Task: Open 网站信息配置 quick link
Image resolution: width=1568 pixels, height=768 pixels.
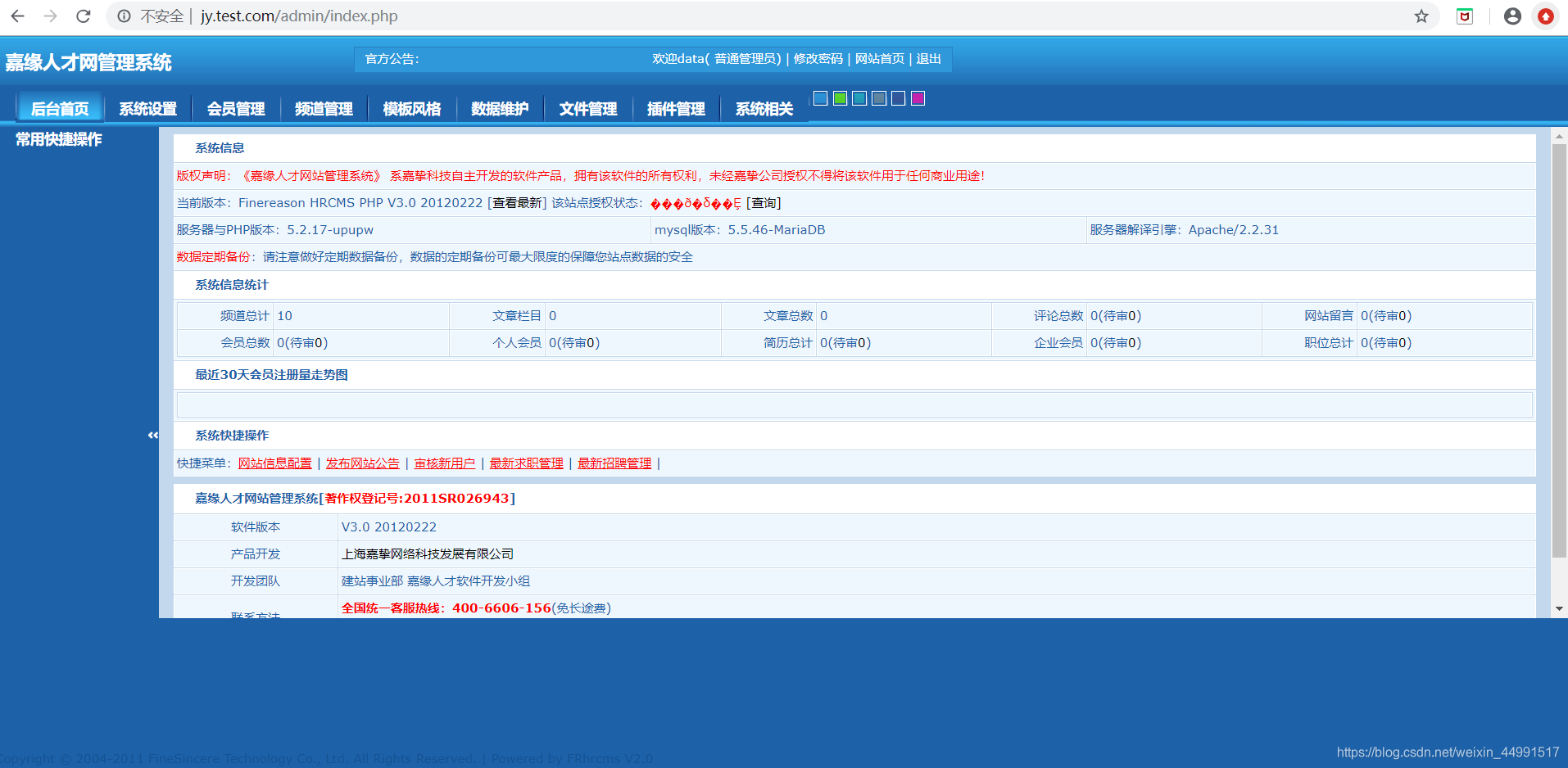Action: coord(275,463)
